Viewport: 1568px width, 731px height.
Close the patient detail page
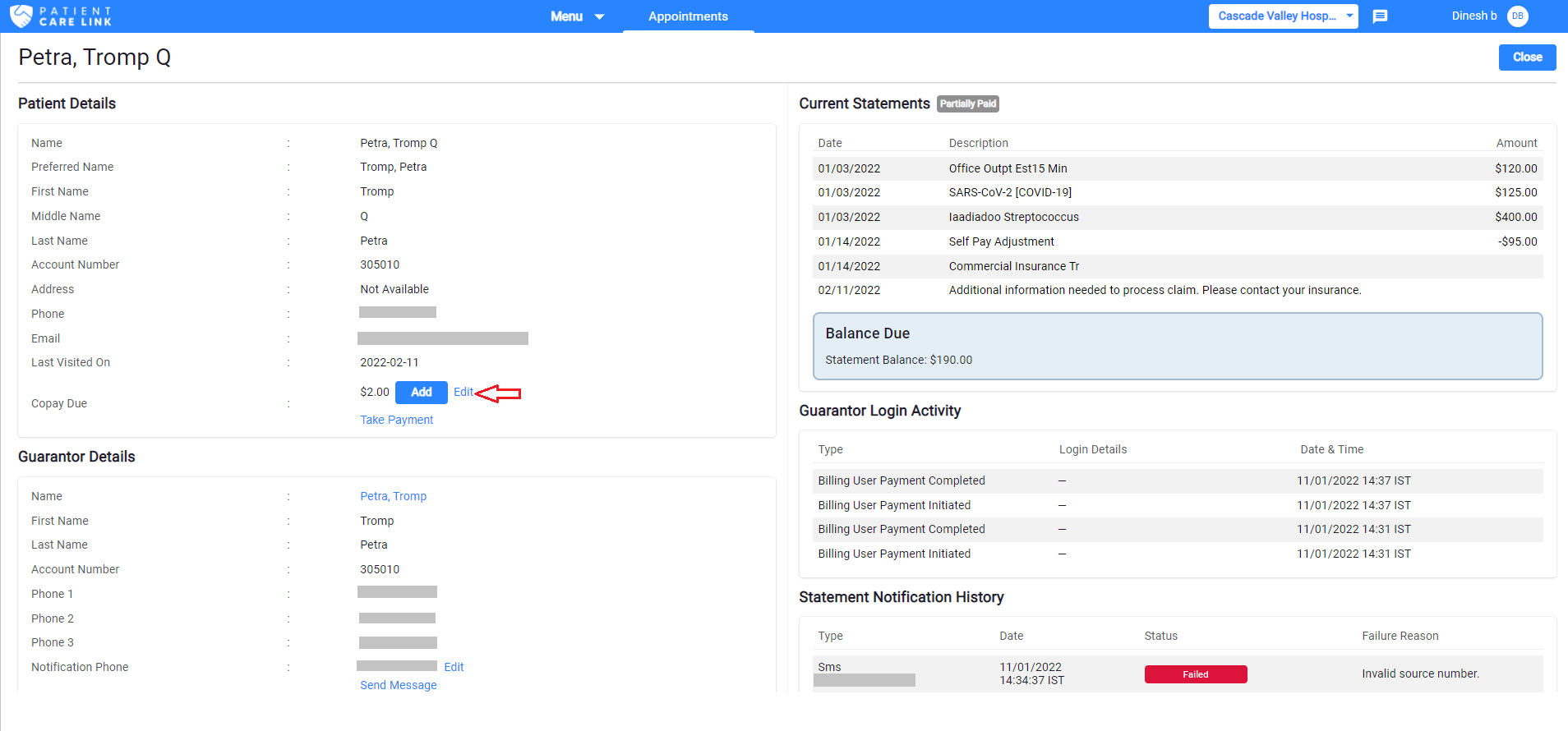[x=1527, y=57]
